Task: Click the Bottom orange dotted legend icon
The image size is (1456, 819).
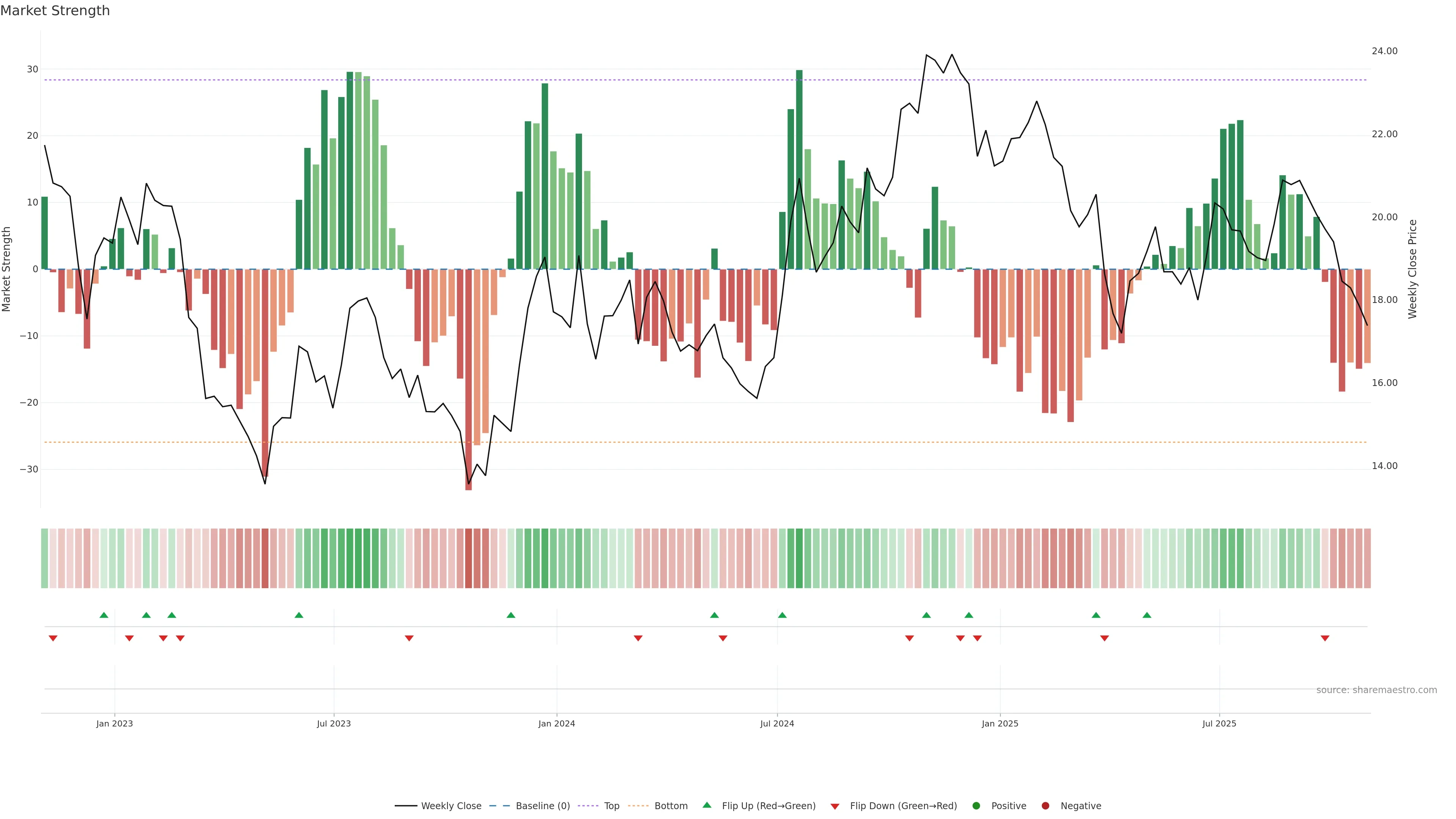Action: coord(638,806)
